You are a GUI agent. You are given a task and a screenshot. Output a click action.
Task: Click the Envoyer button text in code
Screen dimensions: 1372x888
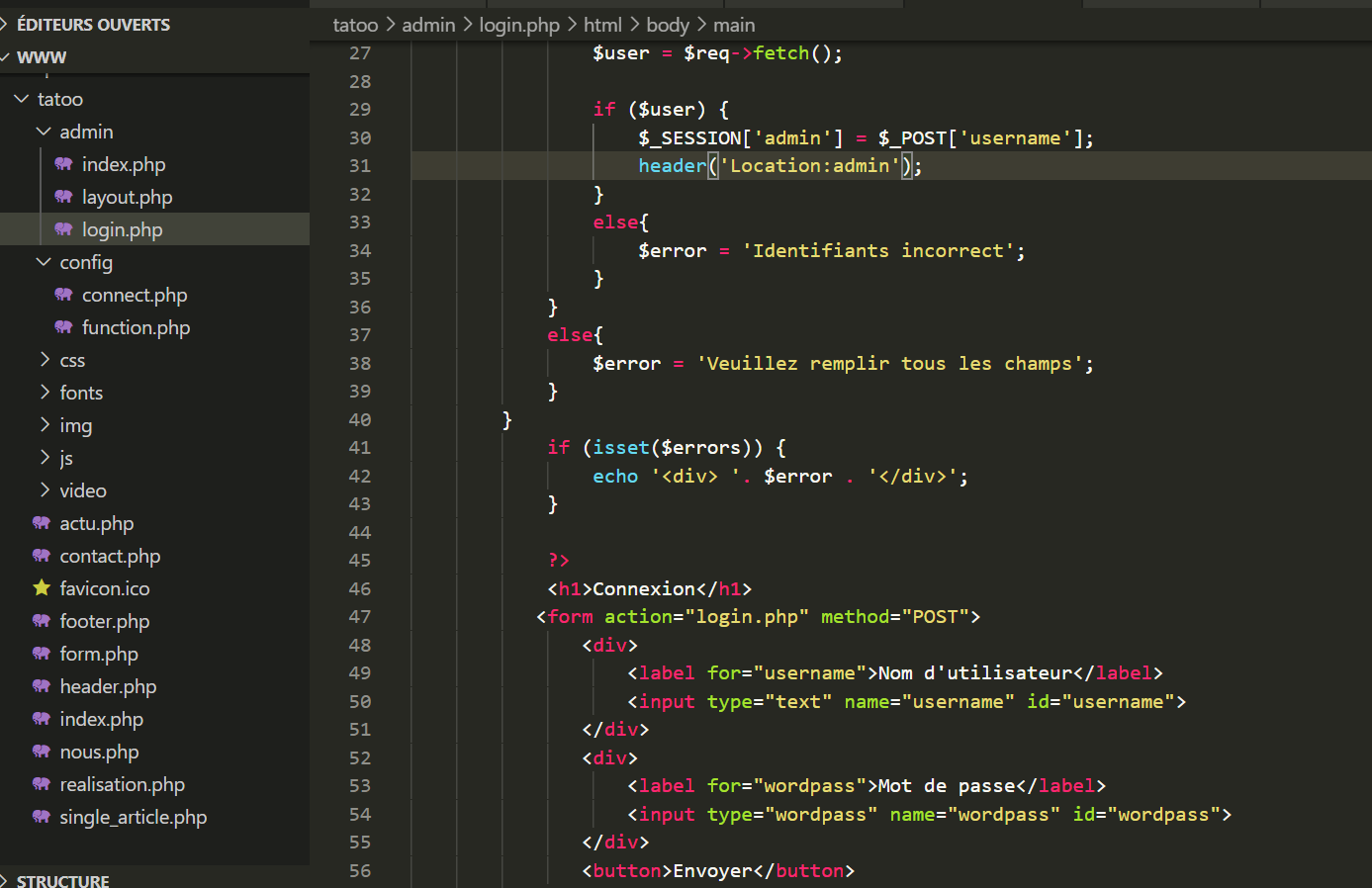coord(712,871)
